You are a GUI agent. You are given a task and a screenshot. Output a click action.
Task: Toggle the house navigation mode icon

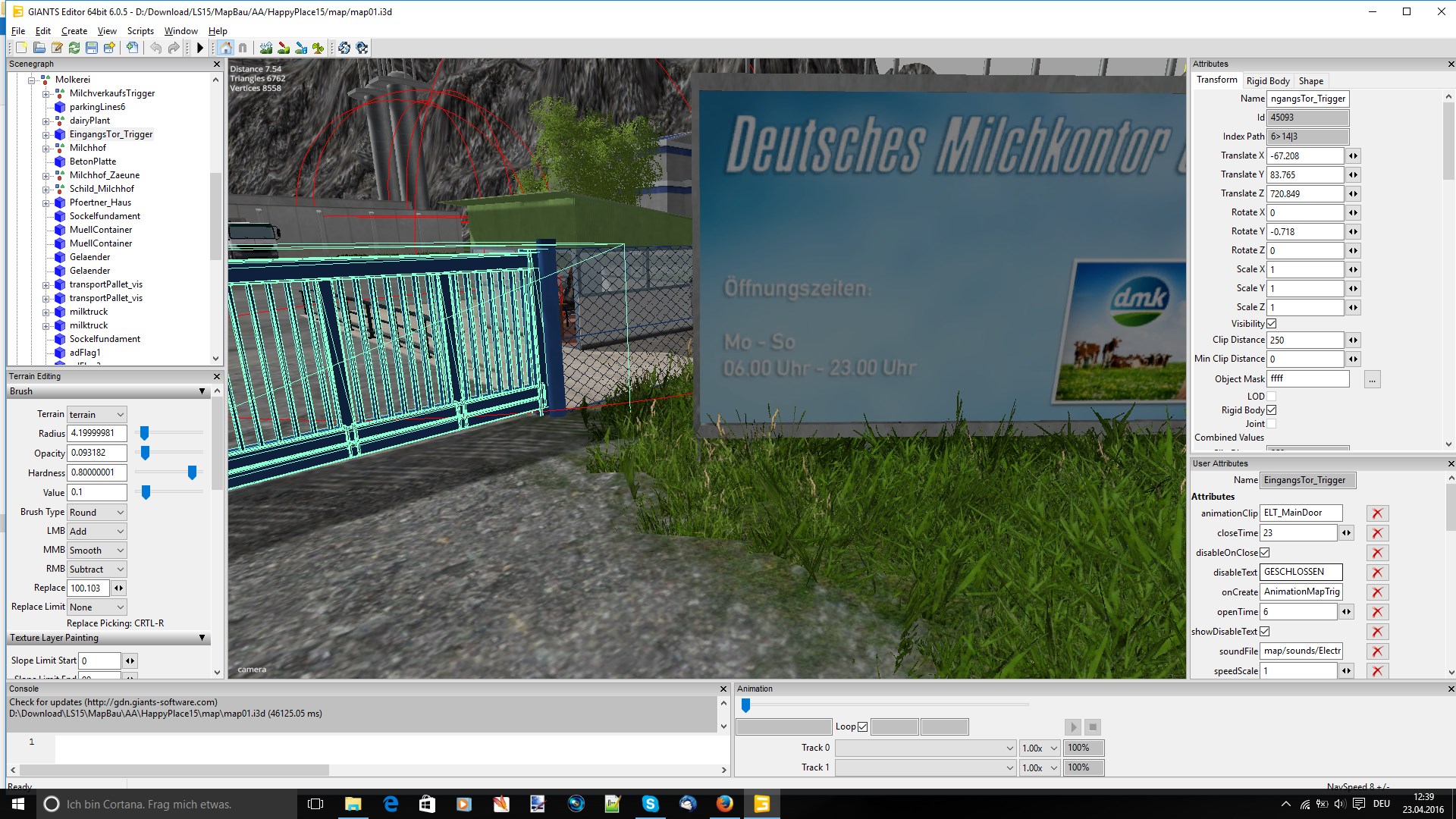[x=225, y=48]
